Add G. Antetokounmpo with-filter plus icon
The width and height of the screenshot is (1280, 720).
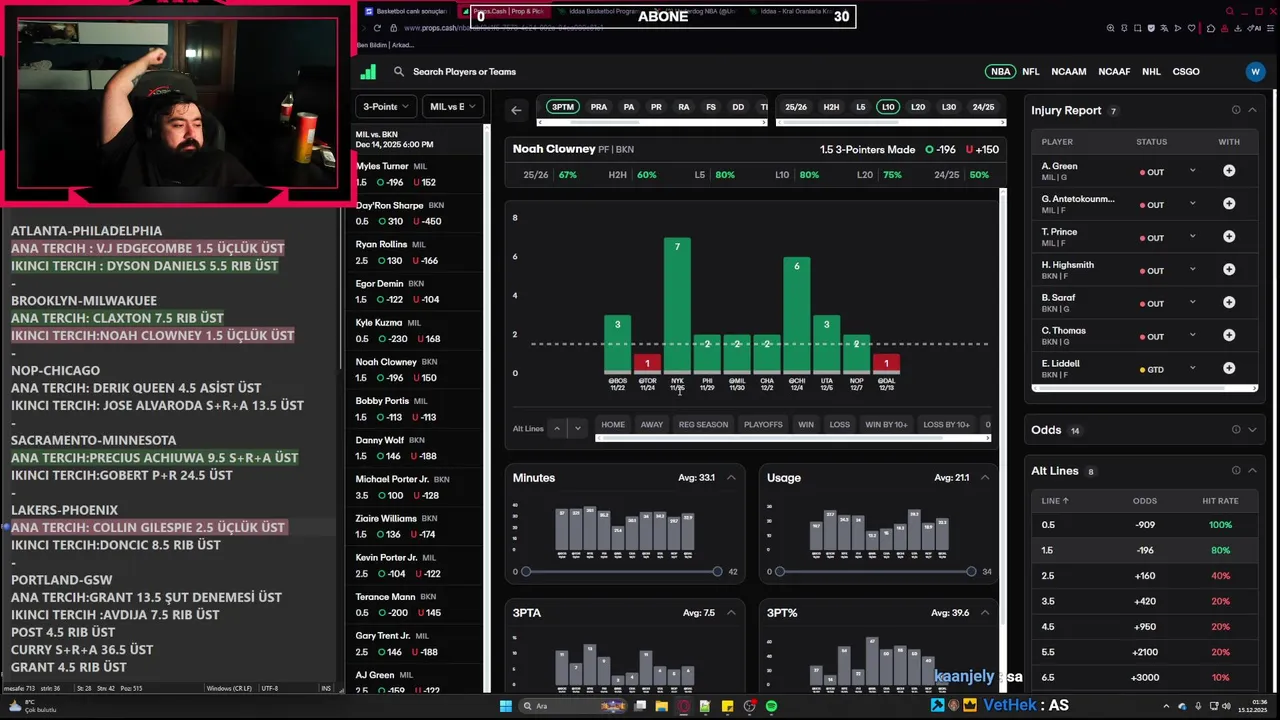[x=1229, y=204]
